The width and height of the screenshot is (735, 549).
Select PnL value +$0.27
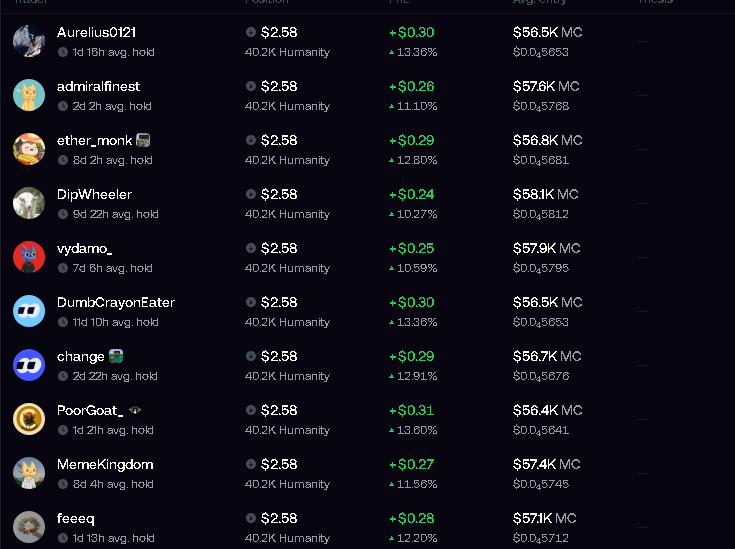pyautogui.click(x=412, y=464)
